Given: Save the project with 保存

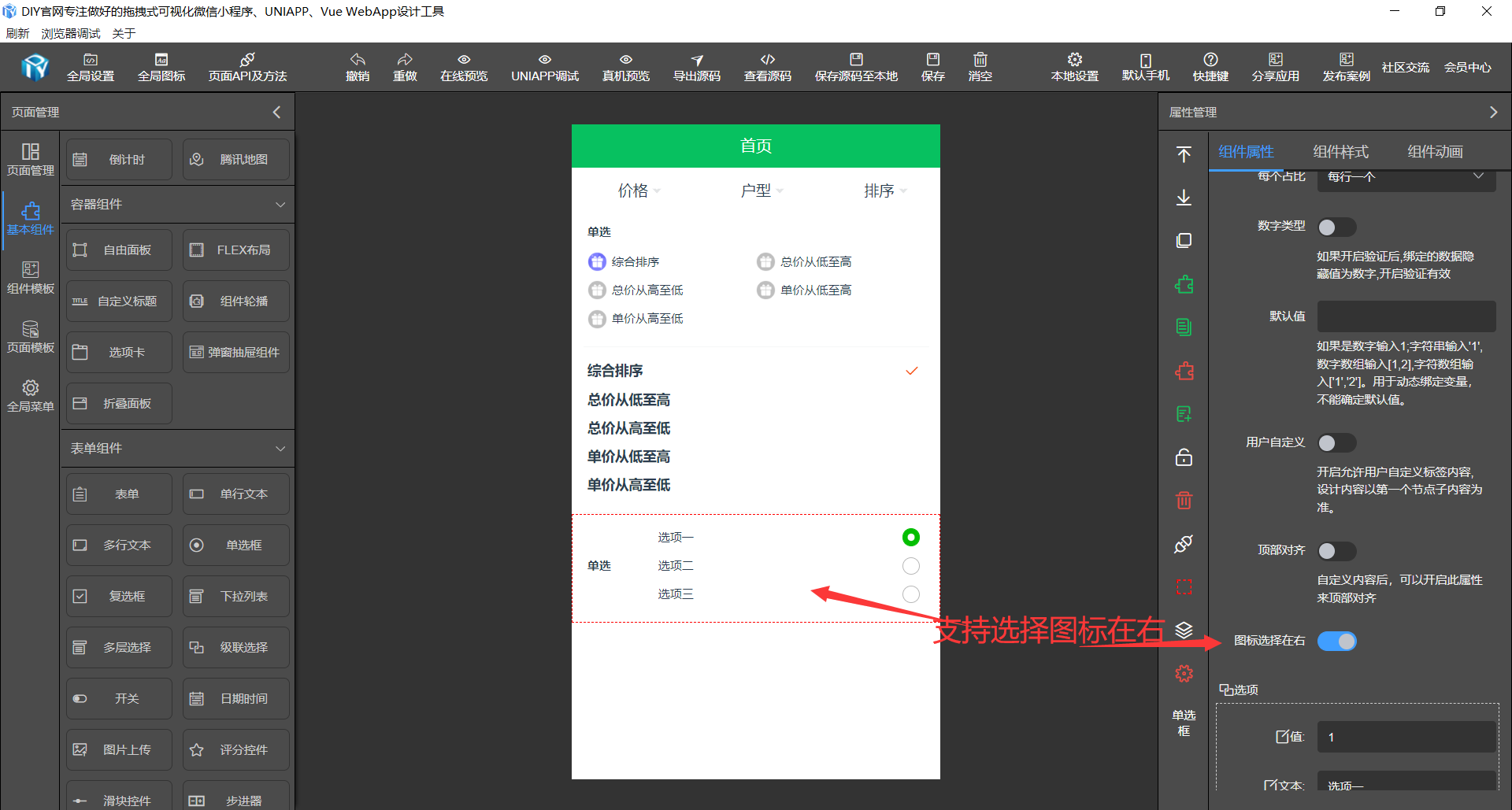Looking at the screenshot, I should [933, 68].
